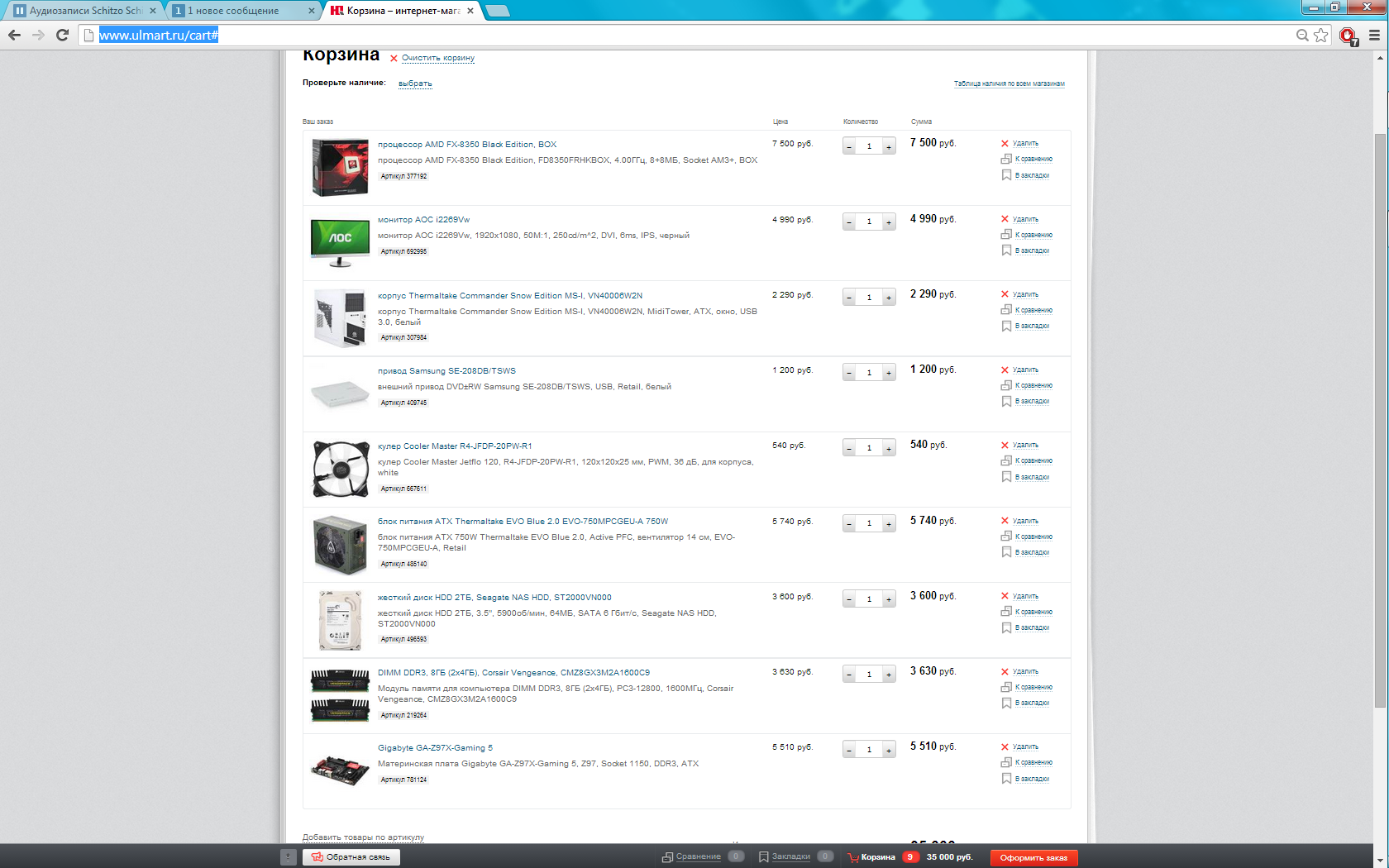Viewport: 1389px width, 868px height.
Task: Open монитор AOC i2269Vw product link
Action: tap(423, 220)
